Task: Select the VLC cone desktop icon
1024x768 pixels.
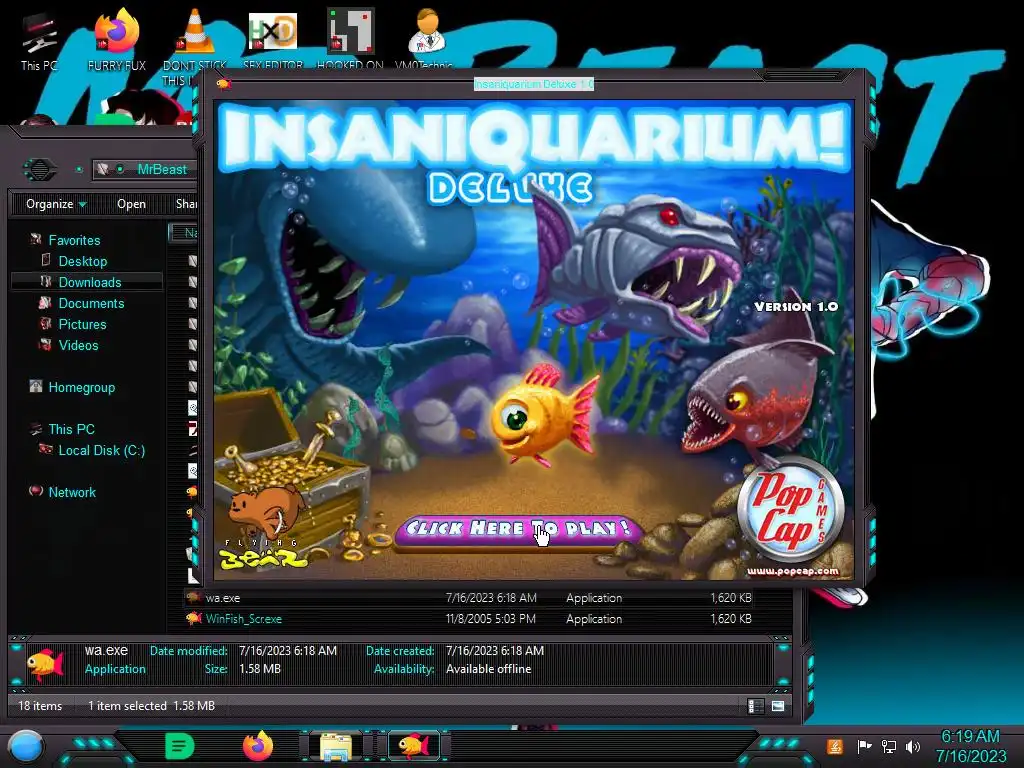Action: 195,47
